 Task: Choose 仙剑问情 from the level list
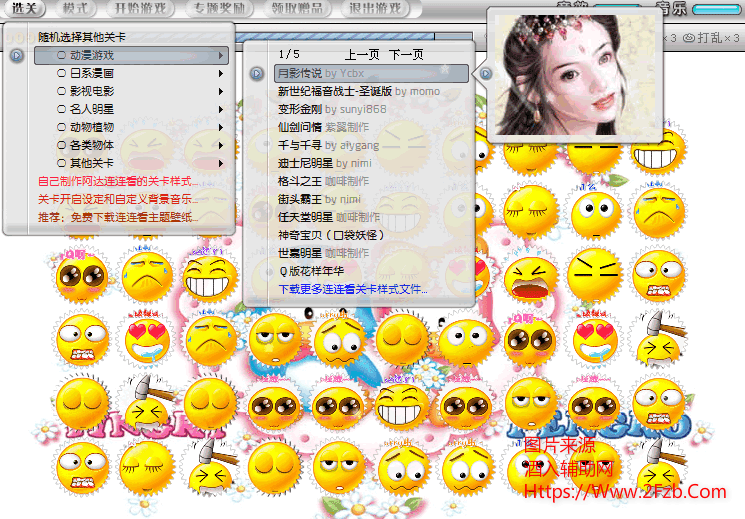point(298,128)
